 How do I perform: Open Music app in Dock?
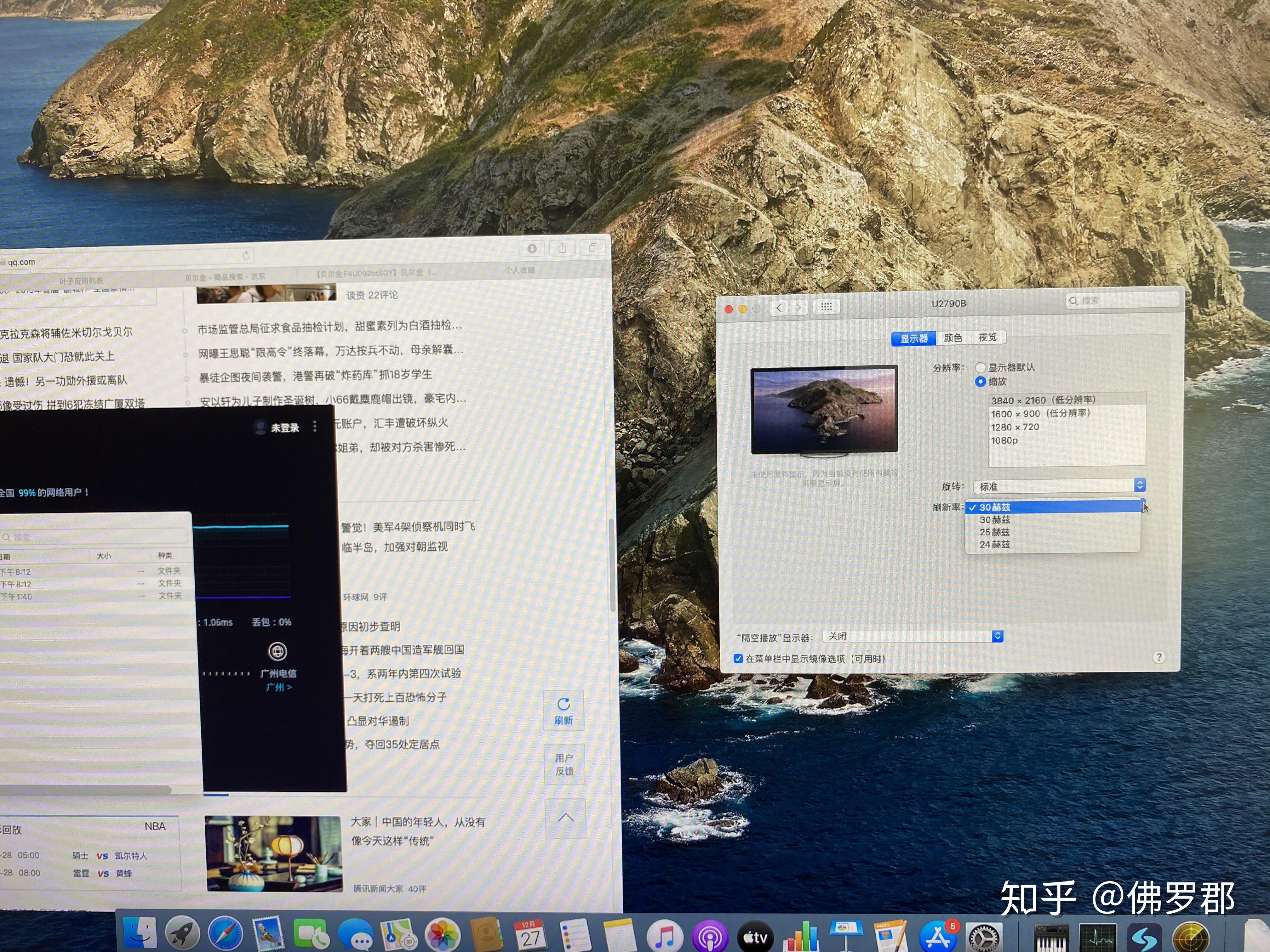point(665,937)
